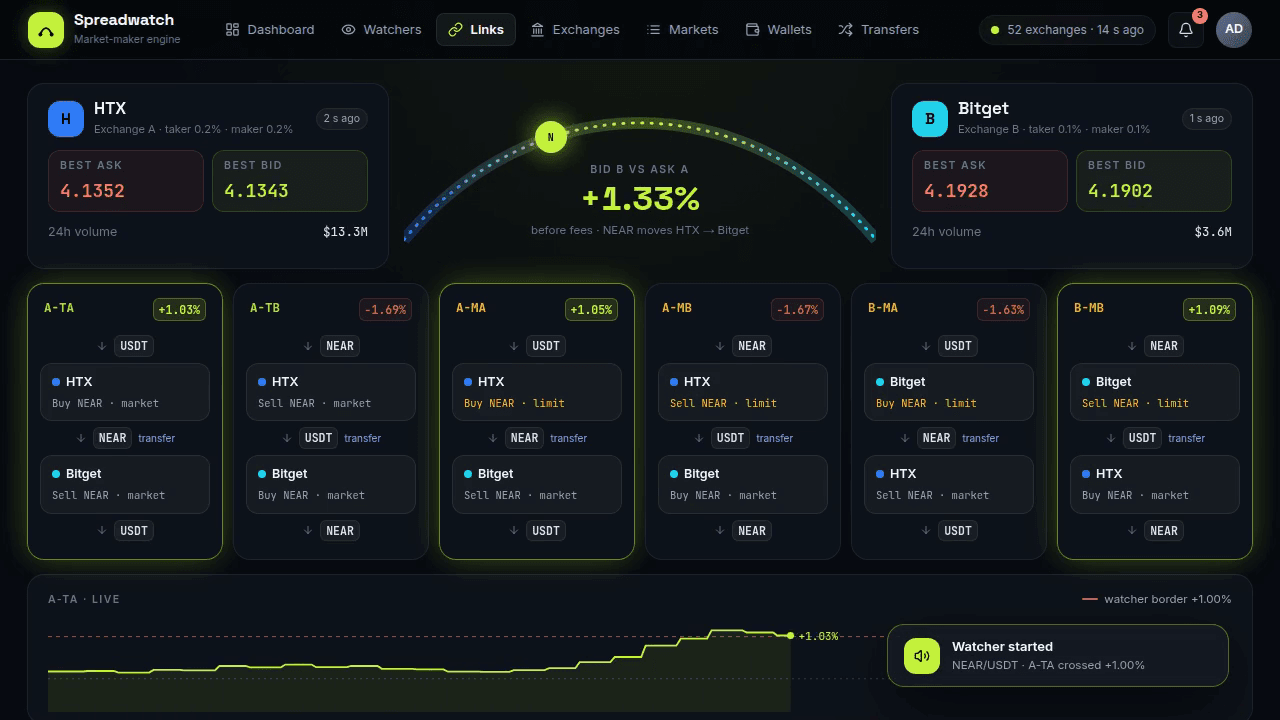
Task: Click the $3.6M 24h volume value
Action: click(x=1213, y=232)
